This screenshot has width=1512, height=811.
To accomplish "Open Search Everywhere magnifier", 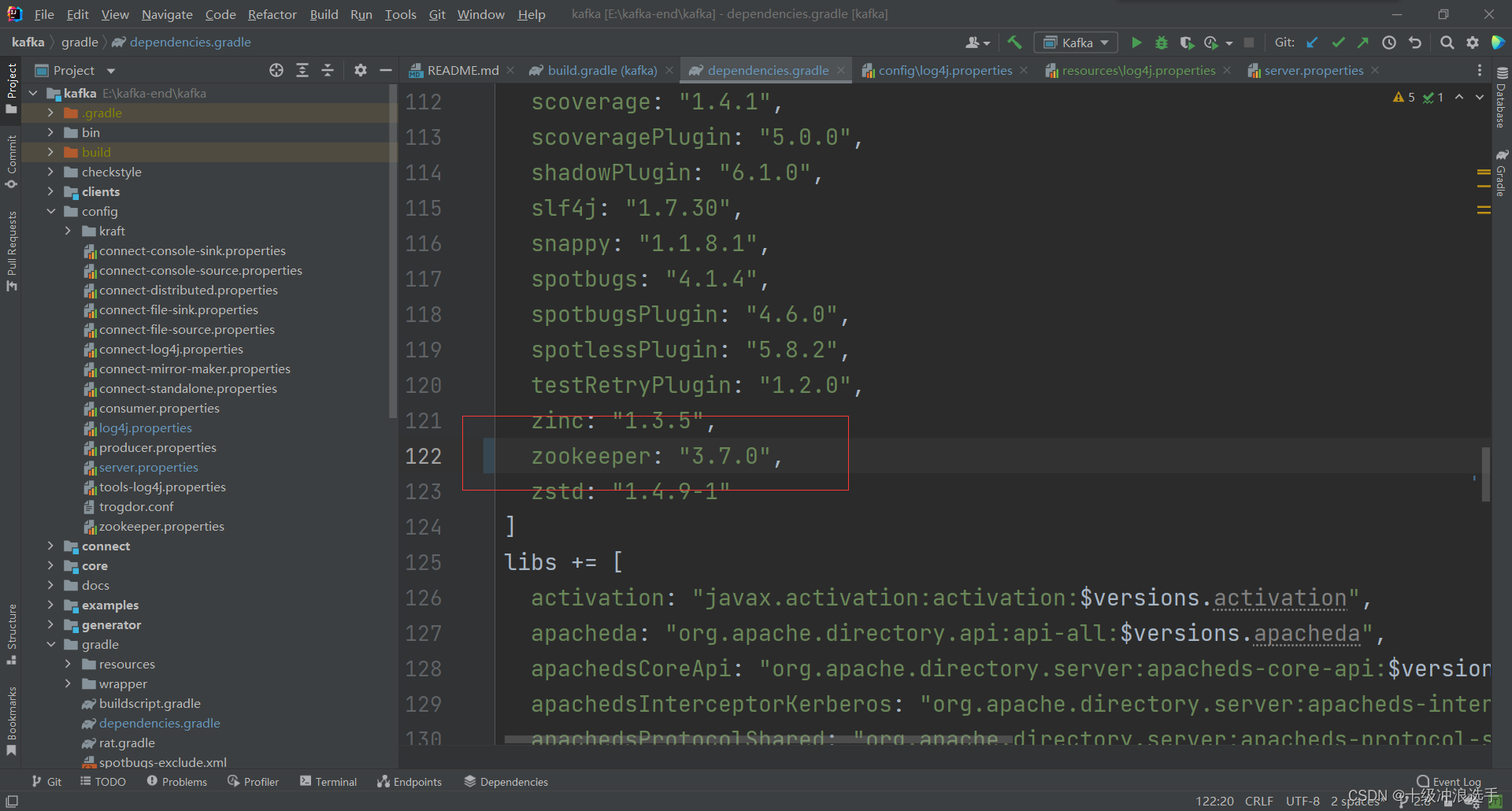I will [1447, 43].
